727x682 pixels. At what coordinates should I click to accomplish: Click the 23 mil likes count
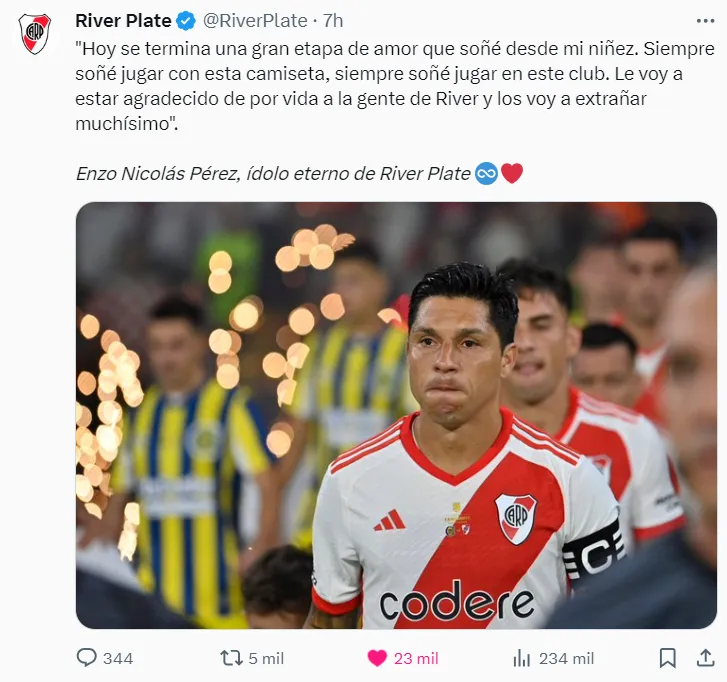416,658
